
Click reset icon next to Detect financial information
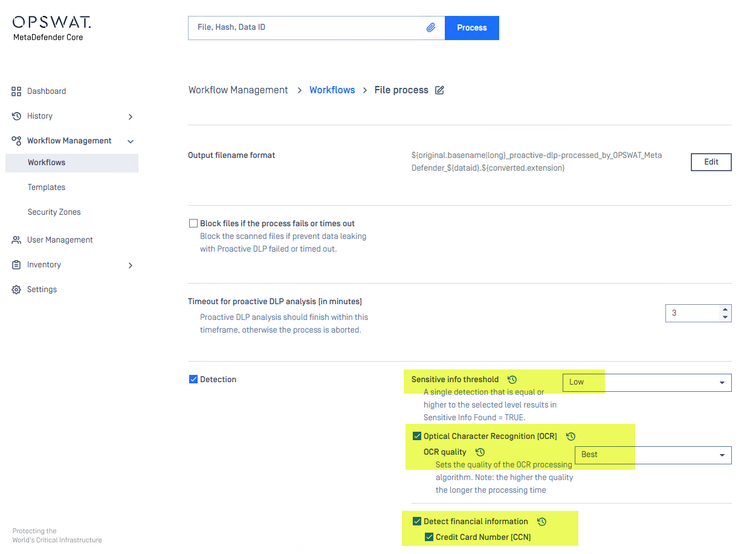point(542,522)
